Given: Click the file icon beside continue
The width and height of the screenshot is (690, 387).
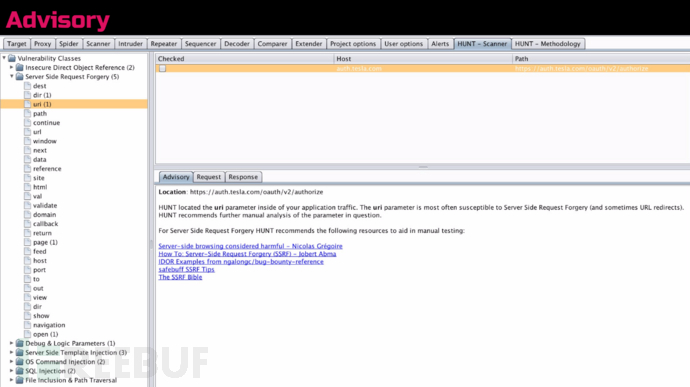Looking at the screenshot, I should point(27,123).
